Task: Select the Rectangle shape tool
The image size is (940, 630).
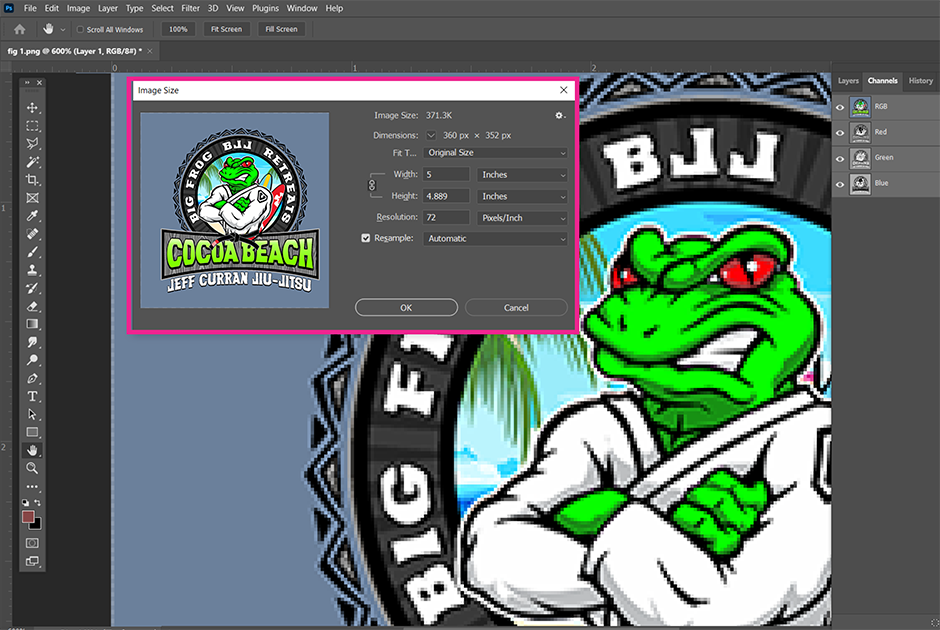Action: point(32,432)
